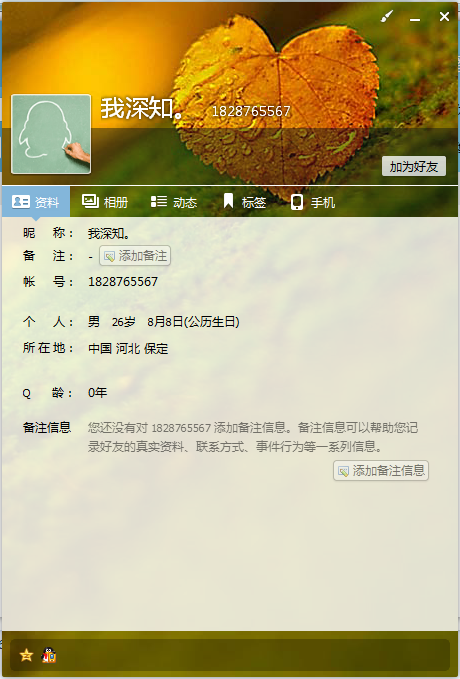Select the 资料 profile tab
Image resolution: width=460 pixels, height=679 pixels.
[36, 202]
